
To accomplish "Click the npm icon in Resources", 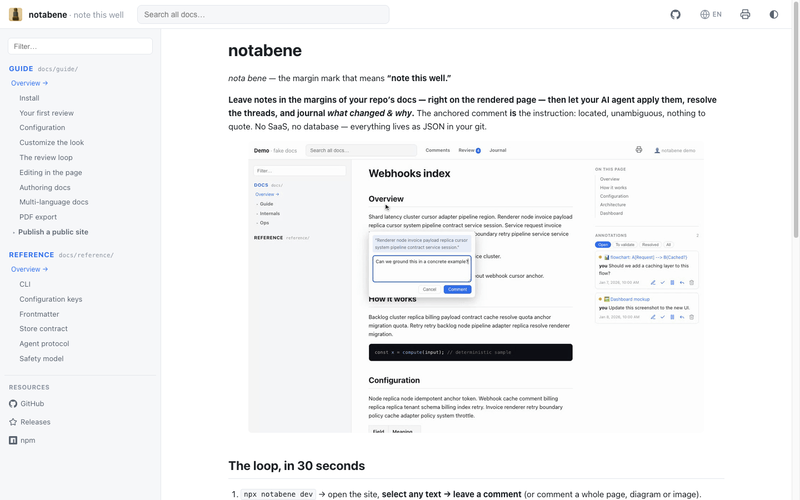I will click(x=13, y=440).
